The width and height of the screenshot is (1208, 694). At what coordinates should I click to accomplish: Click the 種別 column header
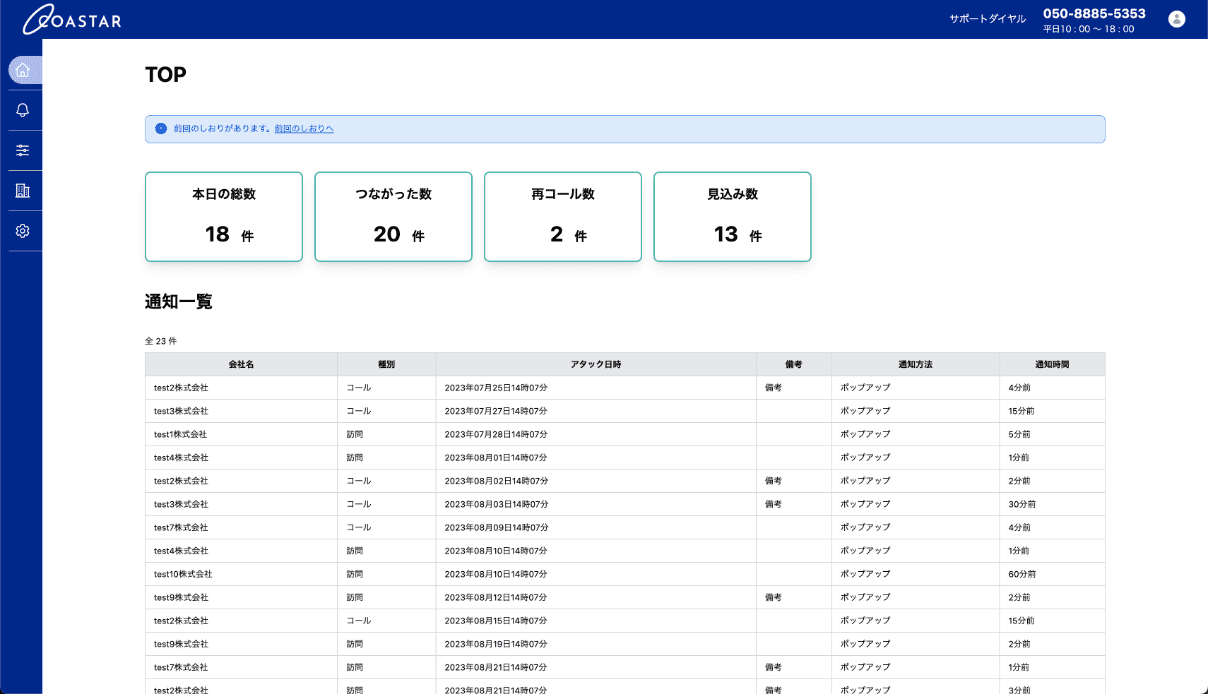386,365
